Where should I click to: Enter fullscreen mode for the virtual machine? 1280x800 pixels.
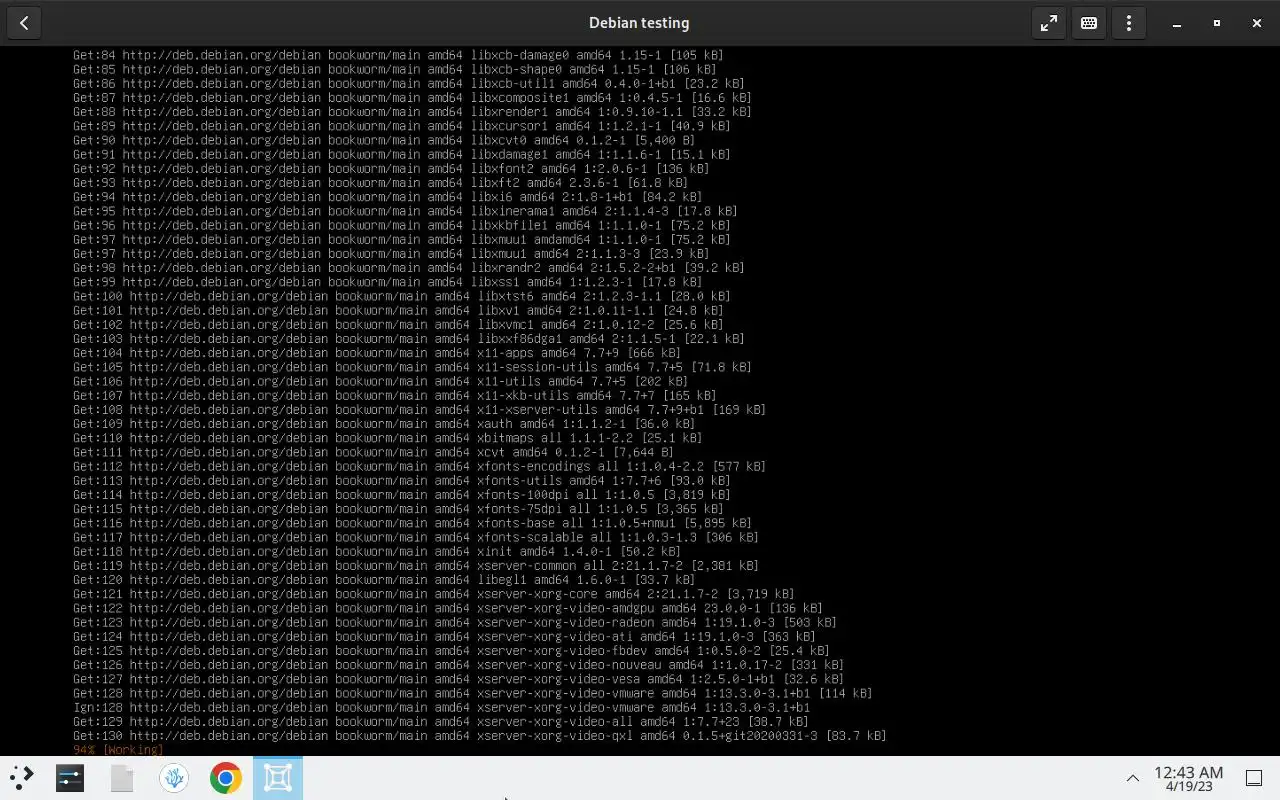(1049, 23)
